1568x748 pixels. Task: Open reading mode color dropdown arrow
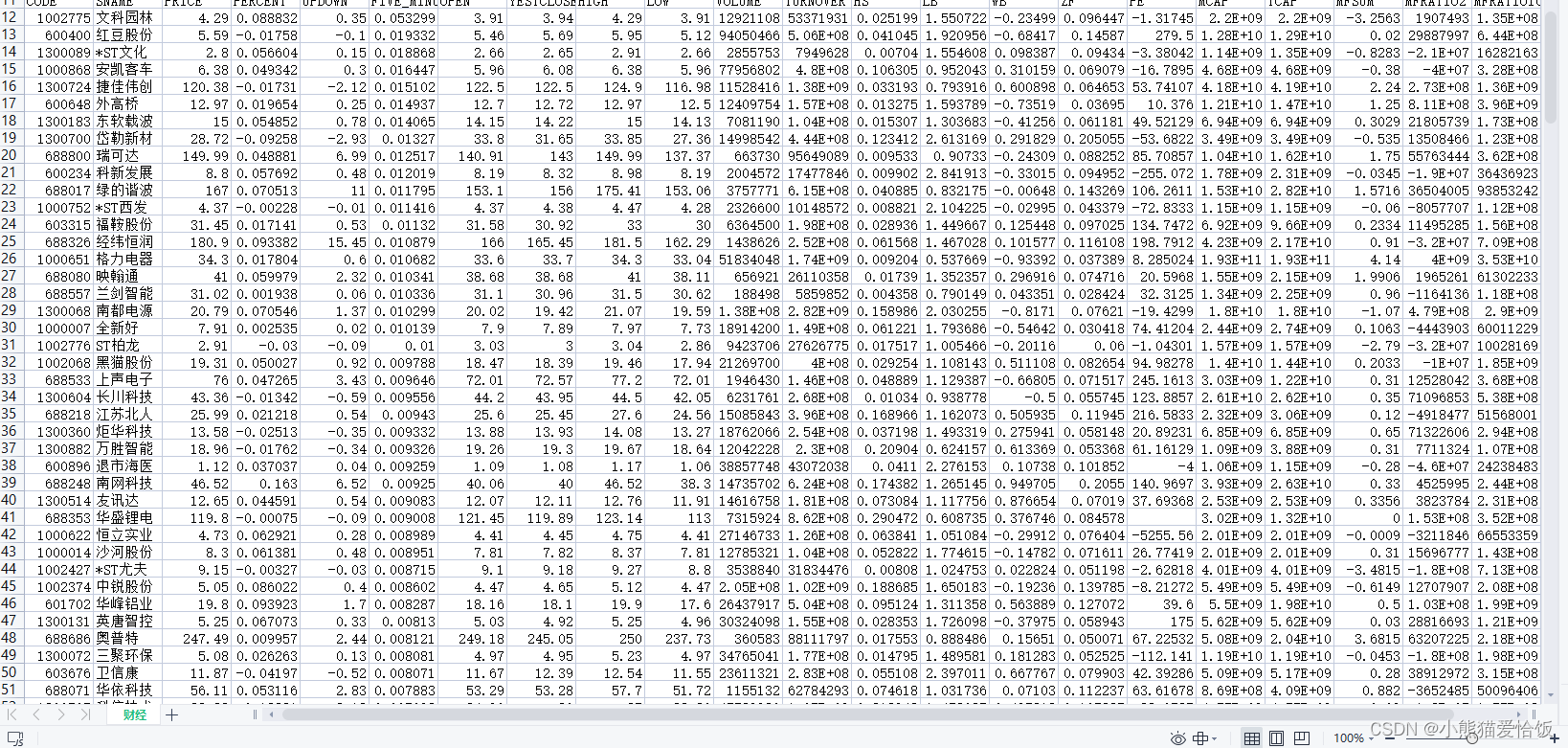1215,738
